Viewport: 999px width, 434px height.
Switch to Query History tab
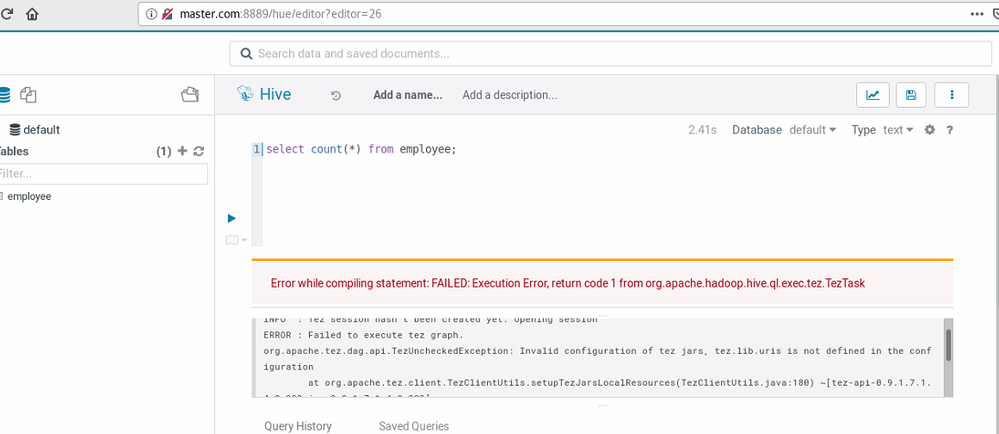tap(298, 426)
